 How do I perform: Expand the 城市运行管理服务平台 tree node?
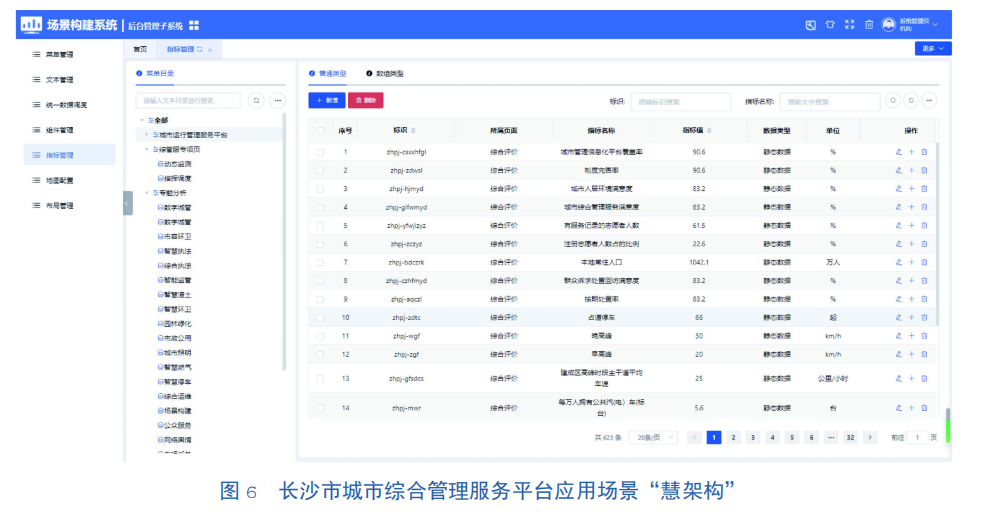coord(147,134)
